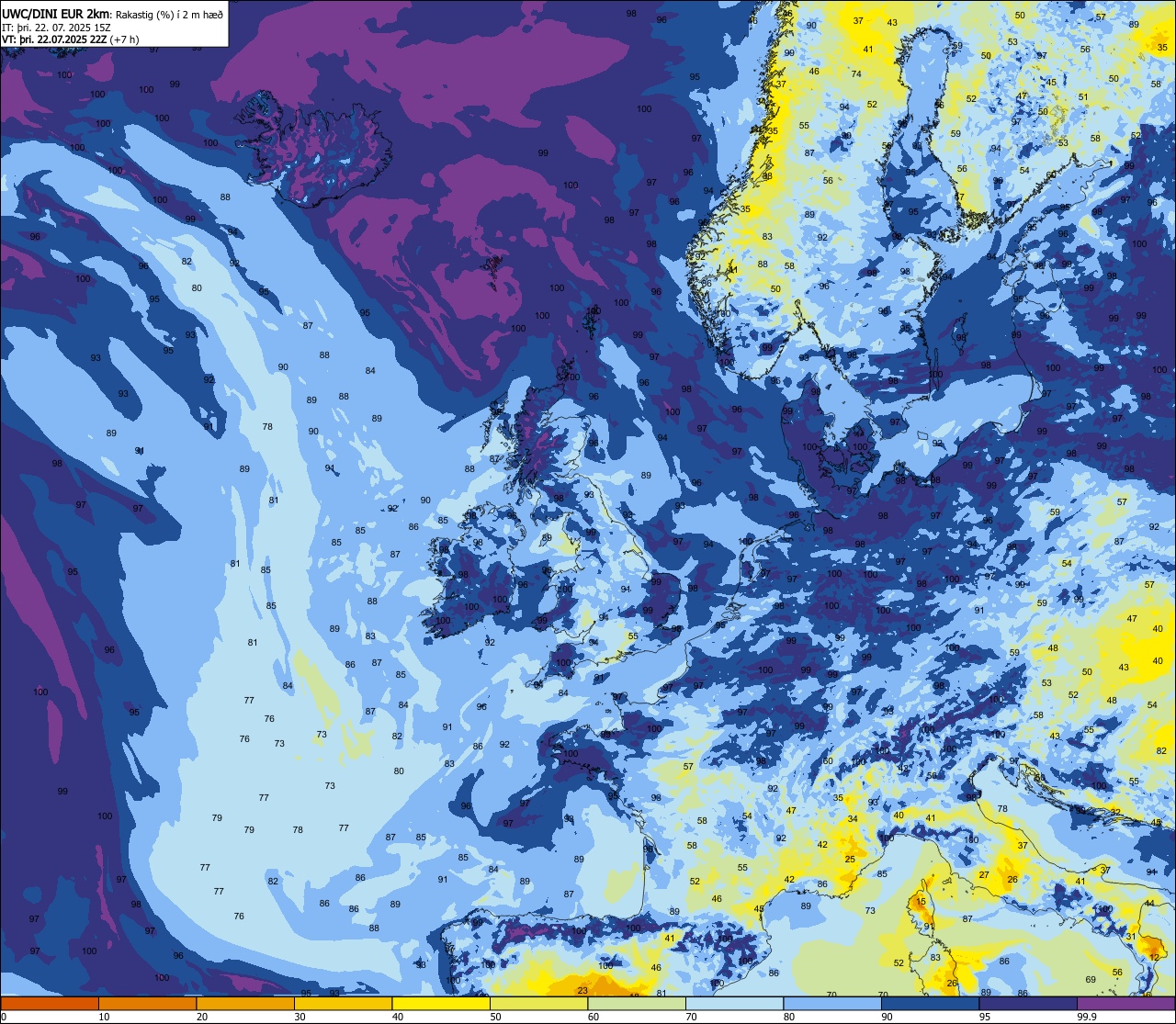Click the 20–30 amber legend swatch

[x=245, y=1003]
